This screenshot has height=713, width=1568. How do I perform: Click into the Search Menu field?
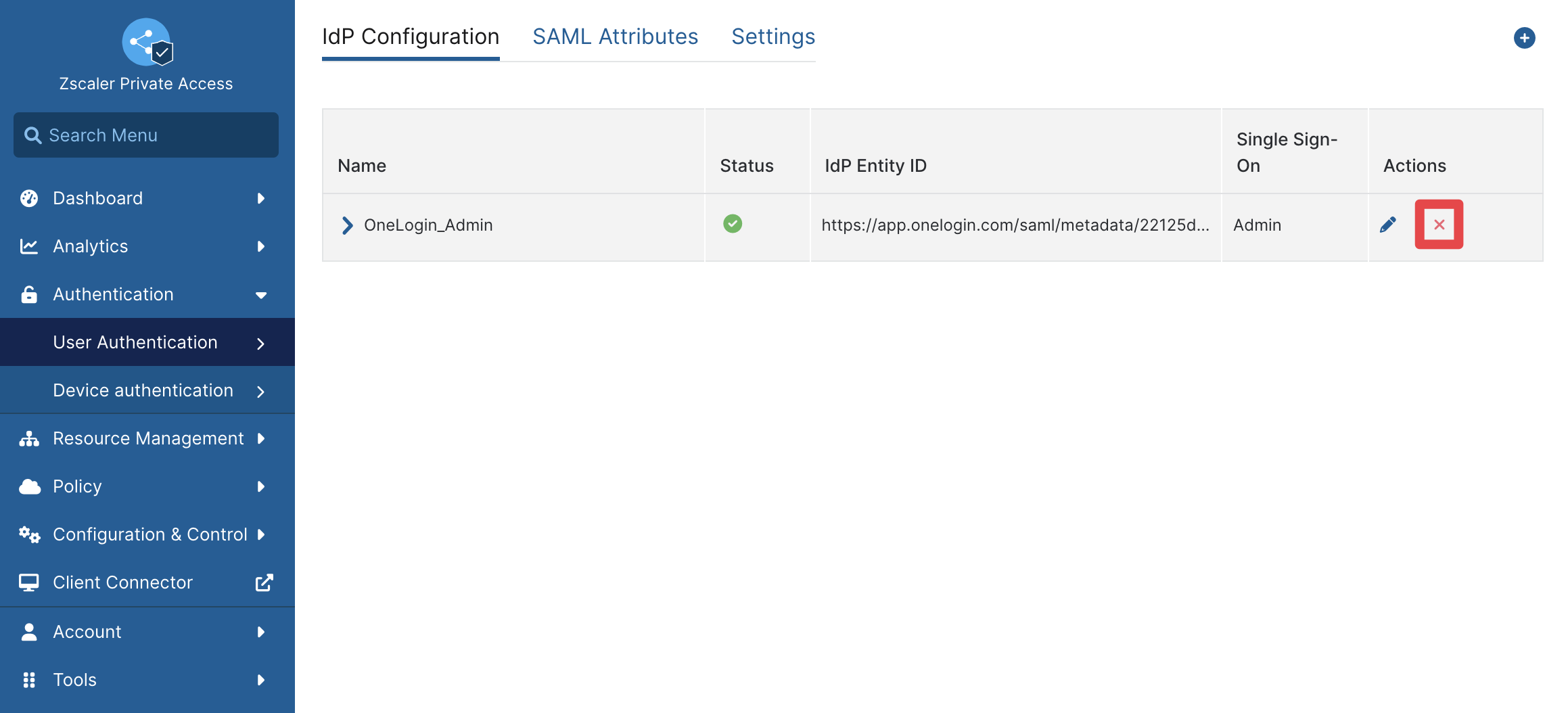(146, 135)
